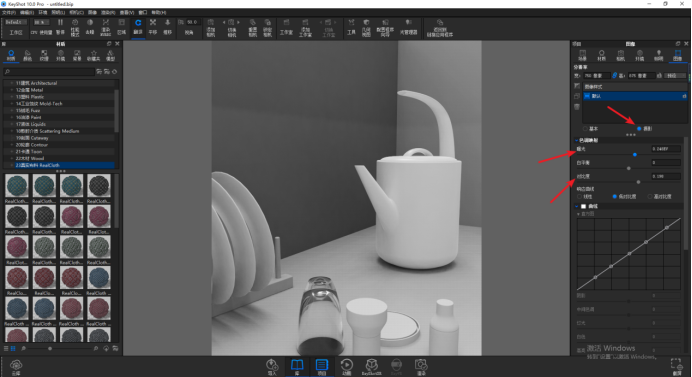Expand the 16 Paint folder
This screenshot has height=377, width=692.
tap(11, 117)
